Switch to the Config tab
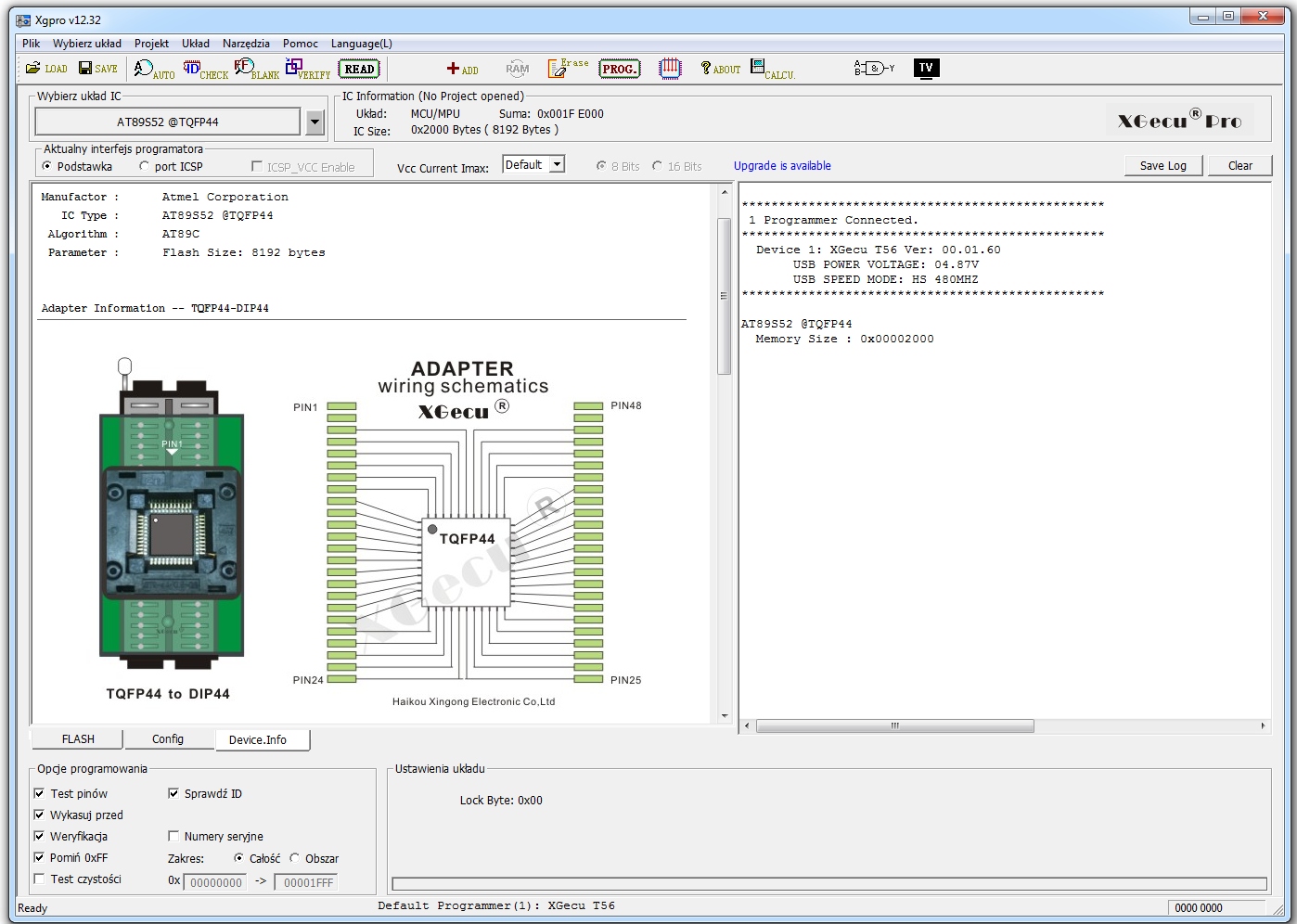Image resolution: width=1297 pixels, height=924 pixels. tap(168, 739)
